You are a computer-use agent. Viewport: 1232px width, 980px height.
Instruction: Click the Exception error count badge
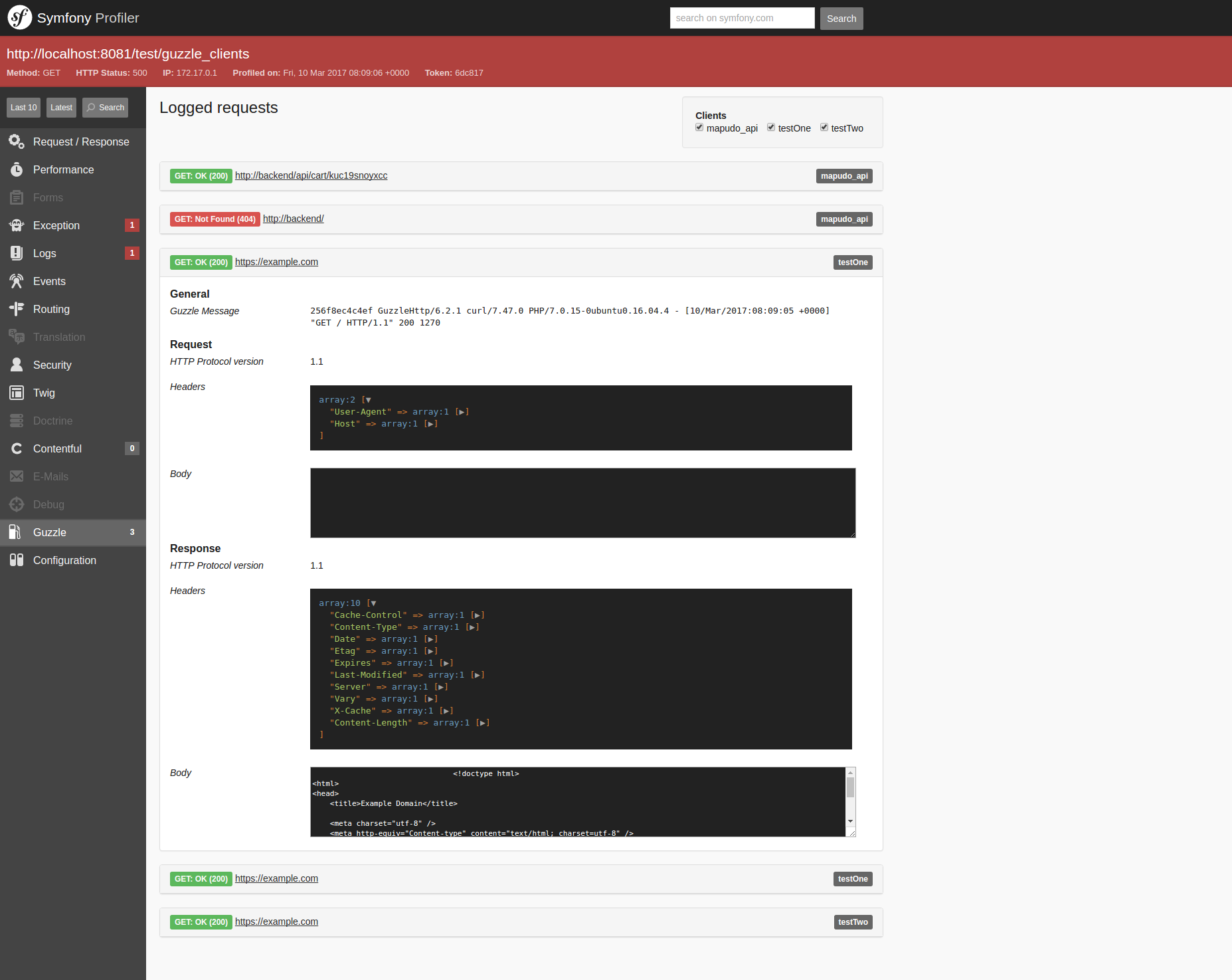coord(132,225)
